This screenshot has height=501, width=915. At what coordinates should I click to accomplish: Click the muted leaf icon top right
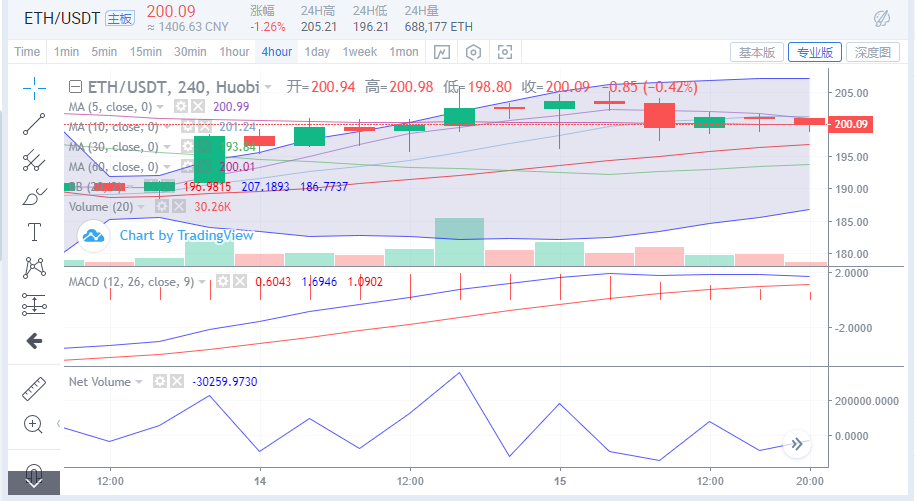(882, 18)
